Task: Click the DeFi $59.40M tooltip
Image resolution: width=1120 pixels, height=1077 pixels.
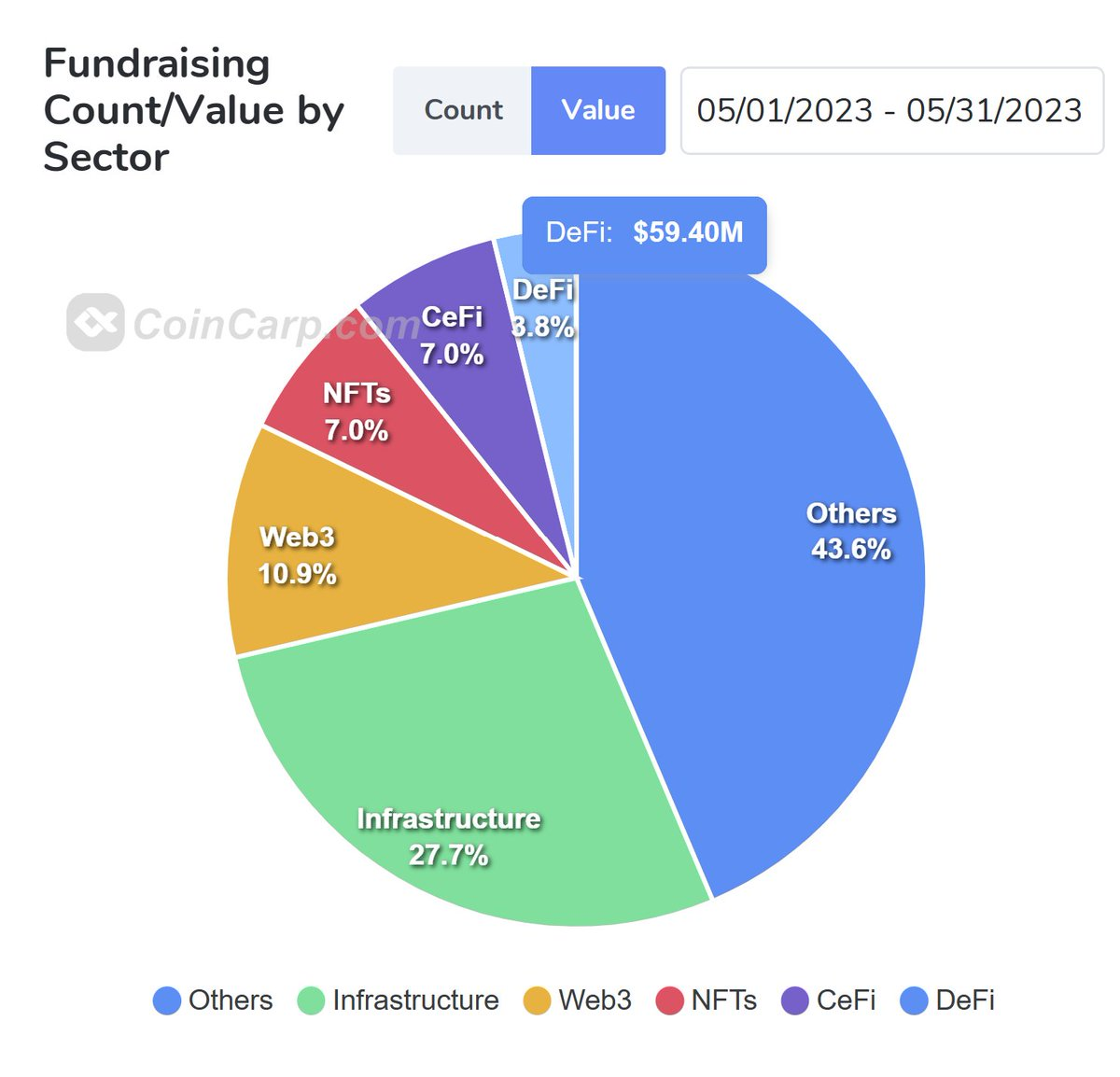Action: point(644,233)
